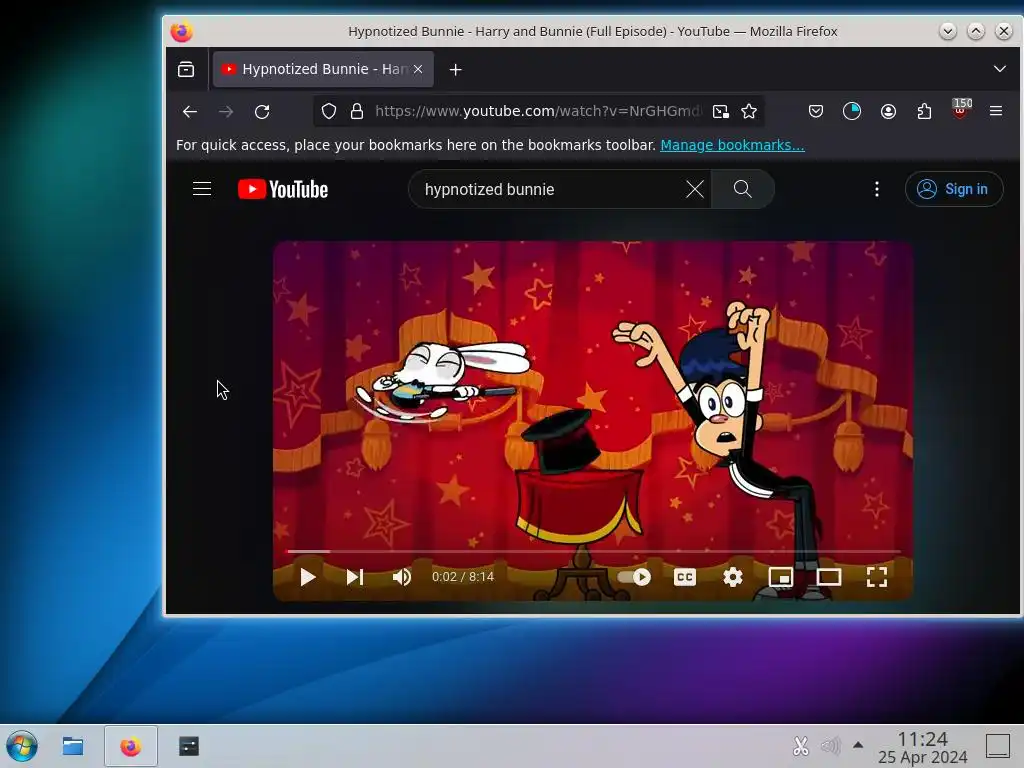Viewport: 1024px width, 768px height.
Task: Open YouTube three-dot settings menu
Action: click(x=876, y=189)
